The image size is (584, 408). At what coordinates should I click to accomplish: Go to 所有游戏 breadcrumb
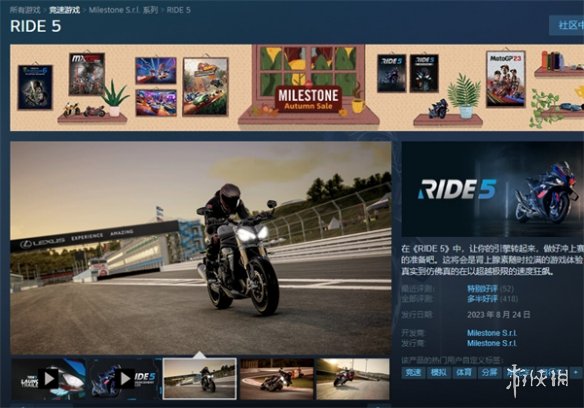coord(25,10)
